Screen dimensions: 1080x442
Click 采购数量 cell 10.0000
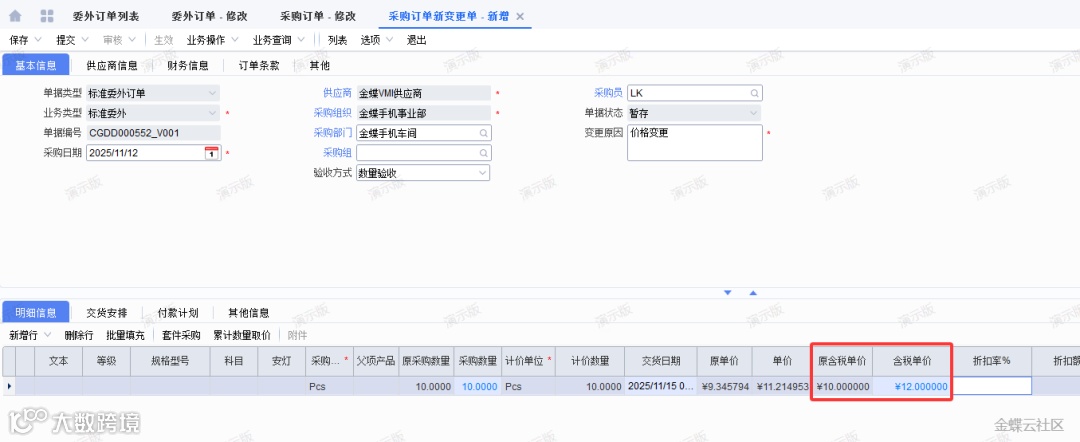[x=479, y=387]
